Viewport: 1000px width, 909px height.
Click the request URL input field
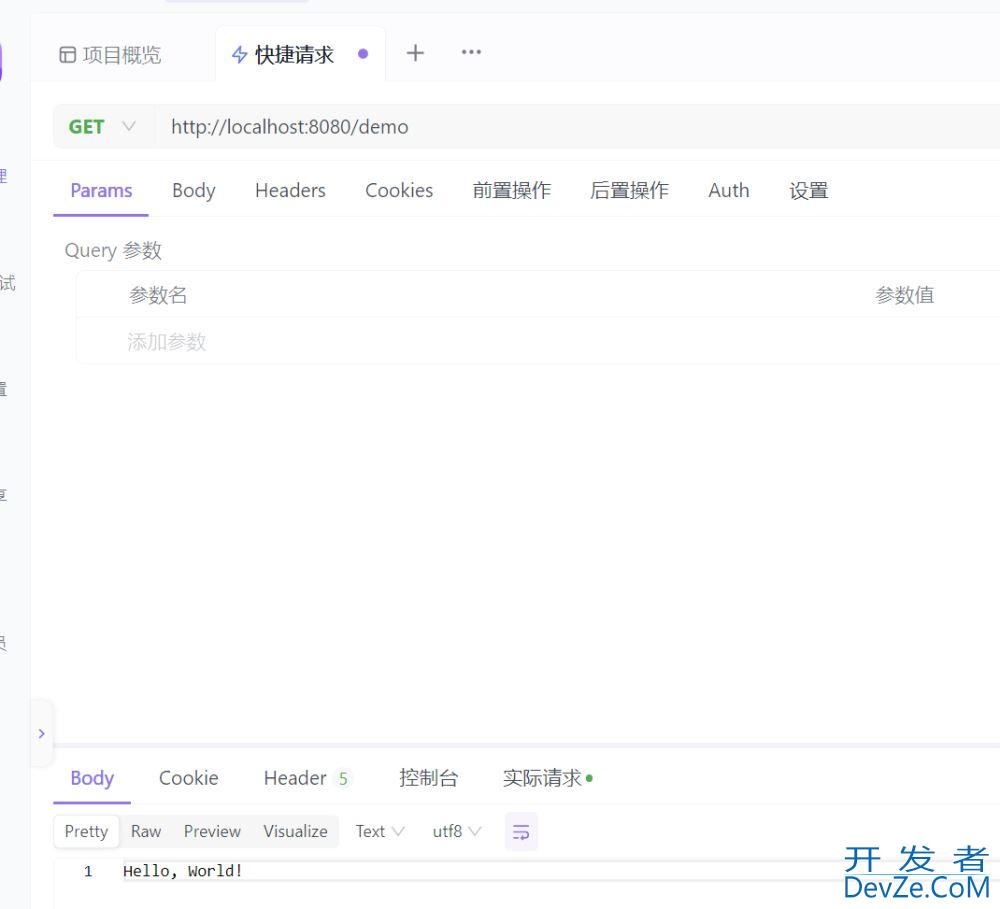577,127
